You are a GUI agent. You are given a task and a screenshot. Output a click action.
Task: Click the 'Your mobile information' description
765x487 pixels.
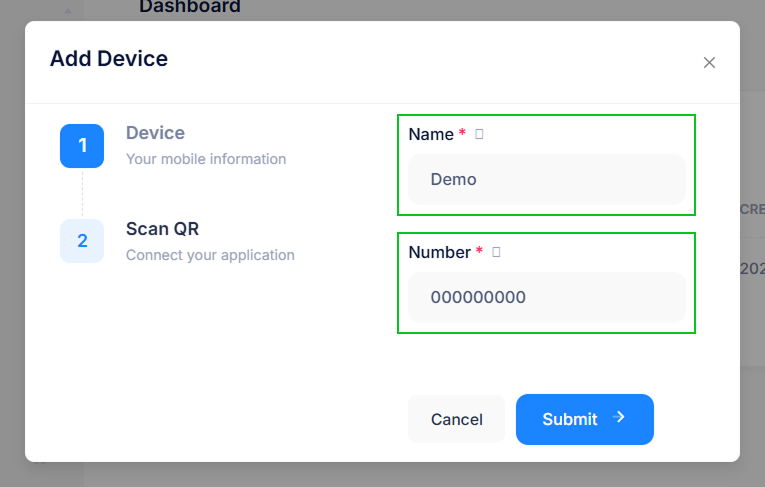206,159
